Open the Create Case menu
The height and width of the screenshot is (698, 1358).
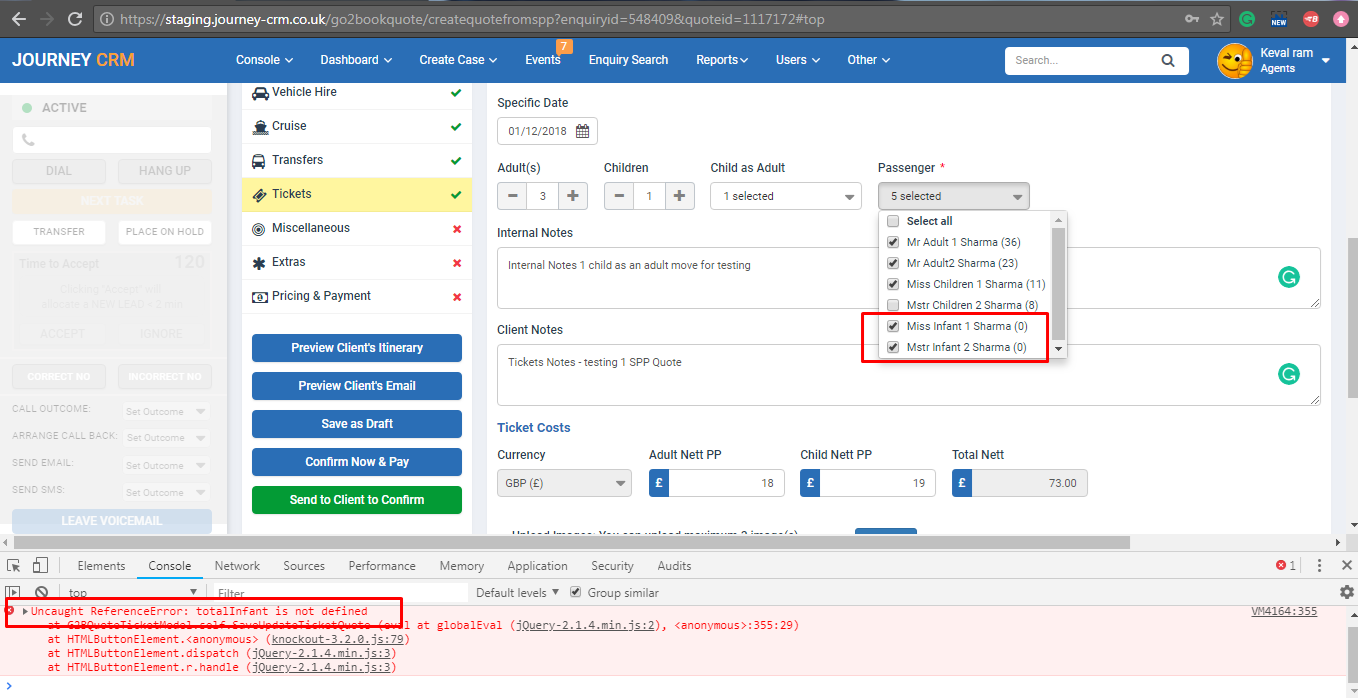(x=458, y=60)
